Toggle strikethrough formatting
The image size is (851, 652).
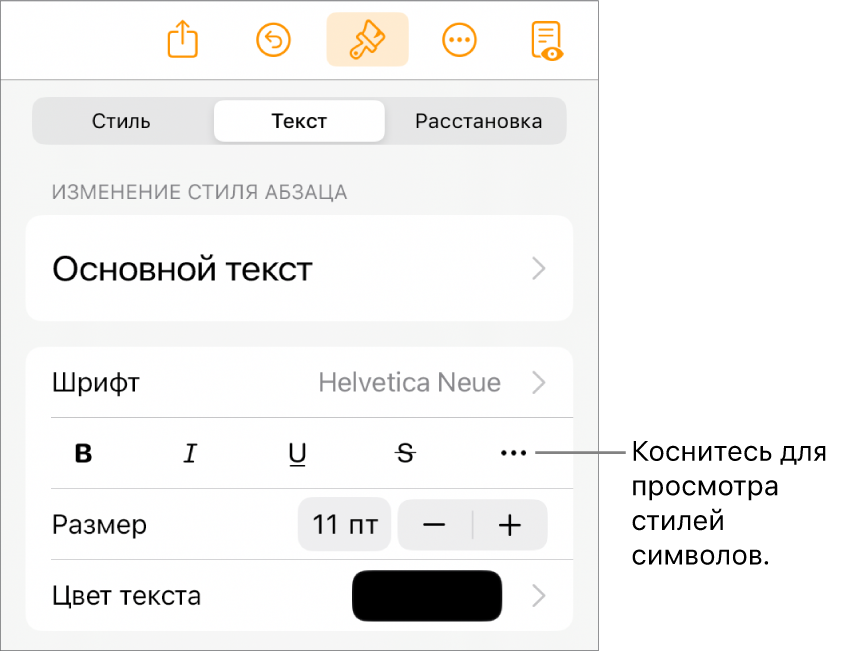point(405,453)
